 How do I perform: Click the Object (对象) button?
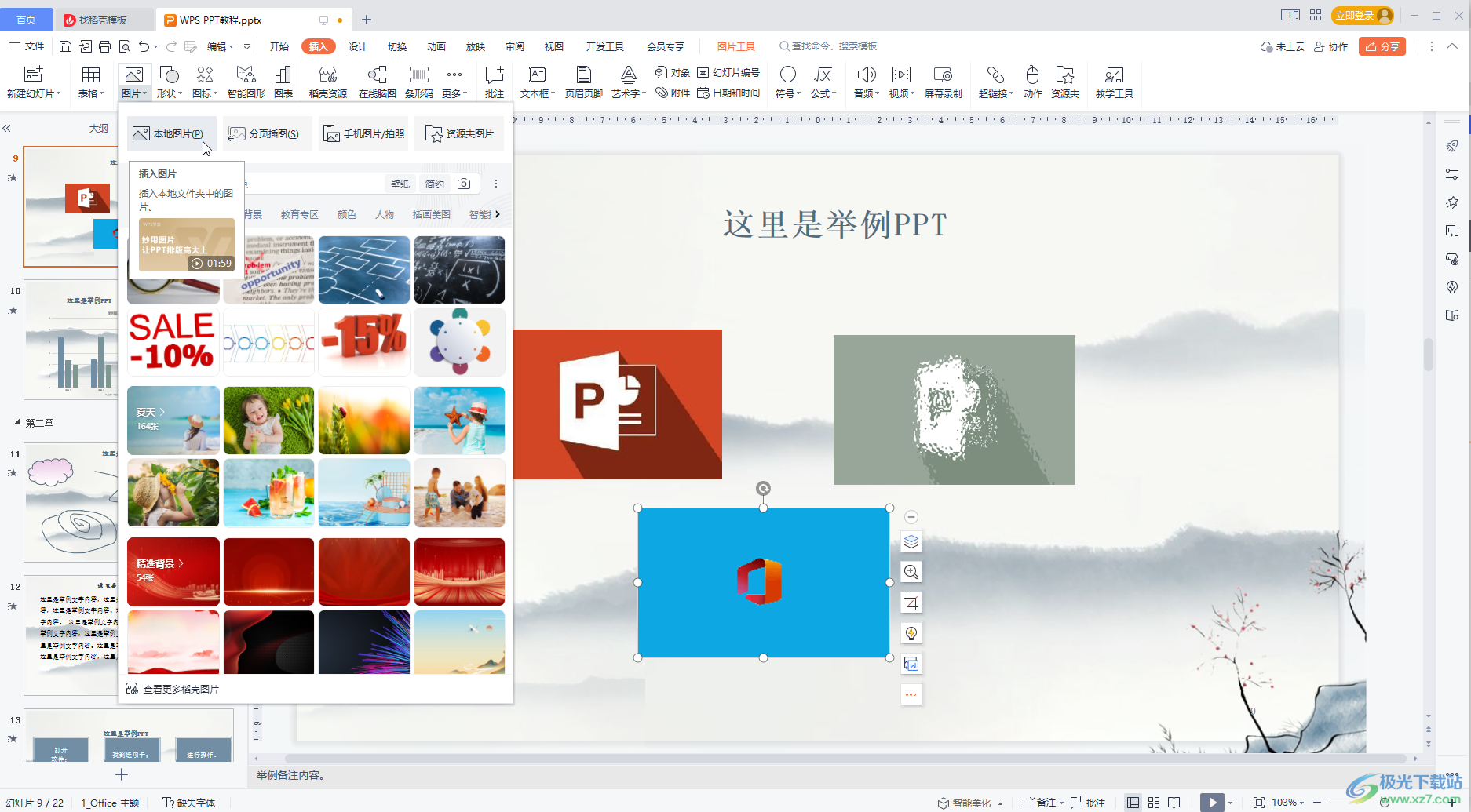coord(673,72)
